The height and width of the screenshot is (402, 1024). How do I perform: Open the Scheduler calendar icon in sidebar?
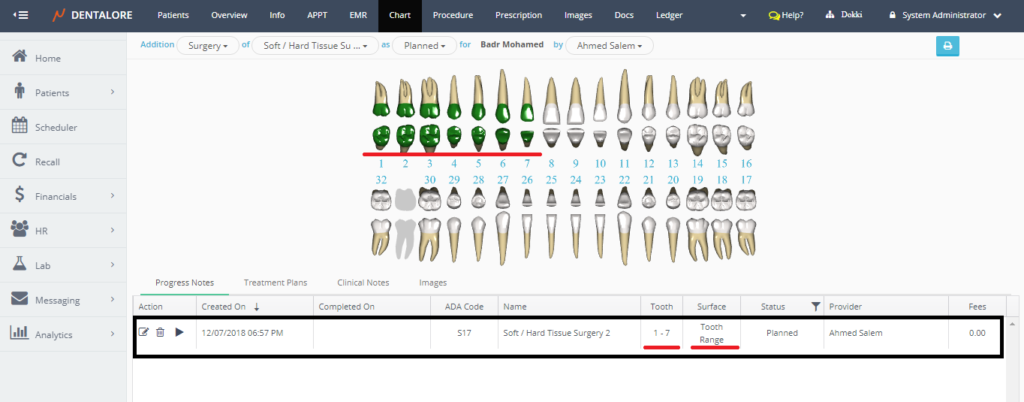[19, 127]
